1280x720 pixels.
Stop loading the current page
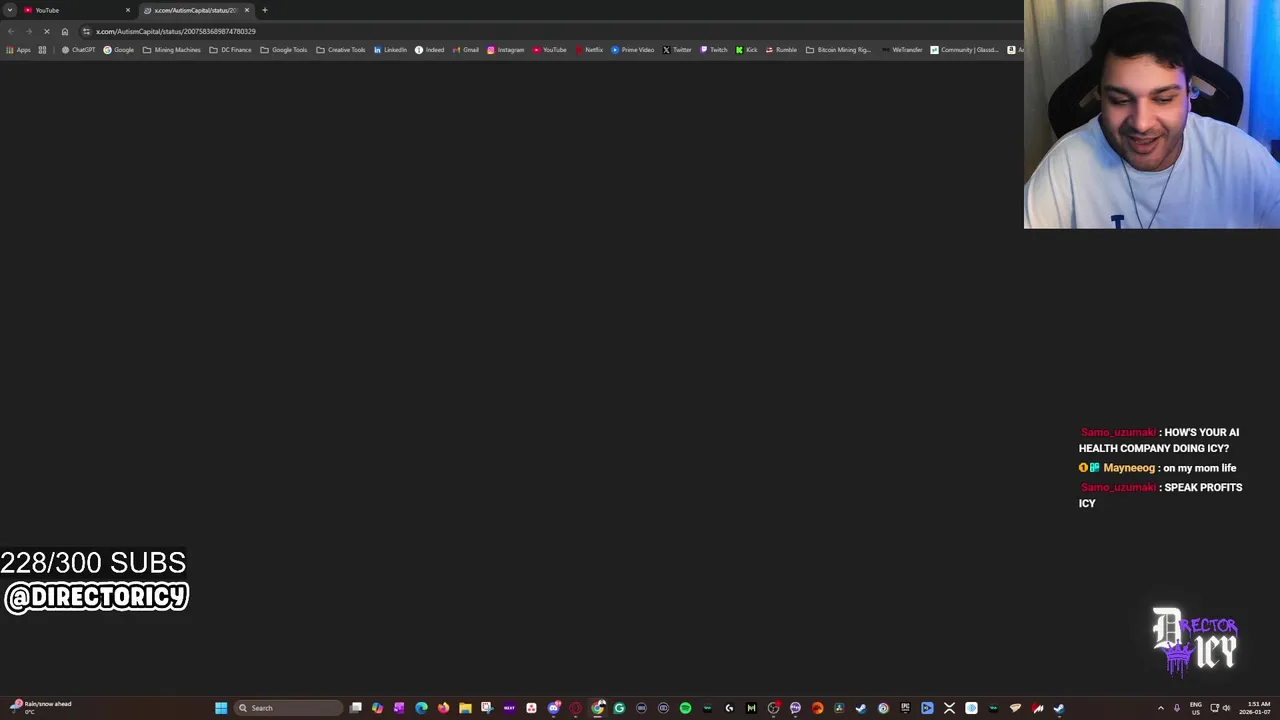coord(46,31)
